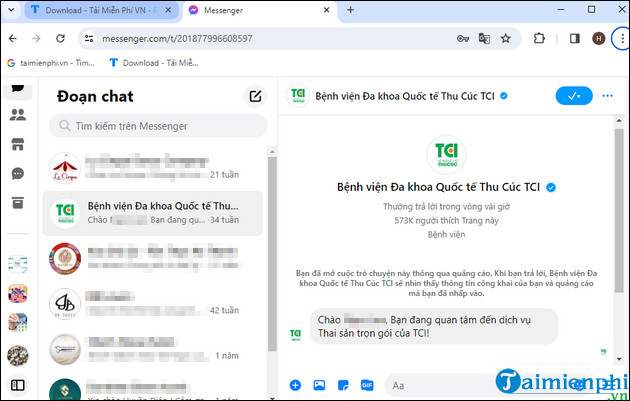Image resolution: width=630 pixels, height=401 pixels.
Task: Open the chat with green S avatar
Action: click(153, 389)
